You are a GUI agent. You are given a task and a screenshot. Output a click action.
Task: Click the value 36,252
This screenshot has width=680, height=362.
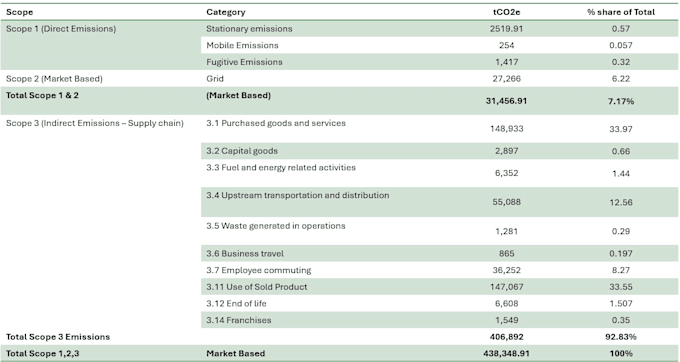tap(507, 270)
